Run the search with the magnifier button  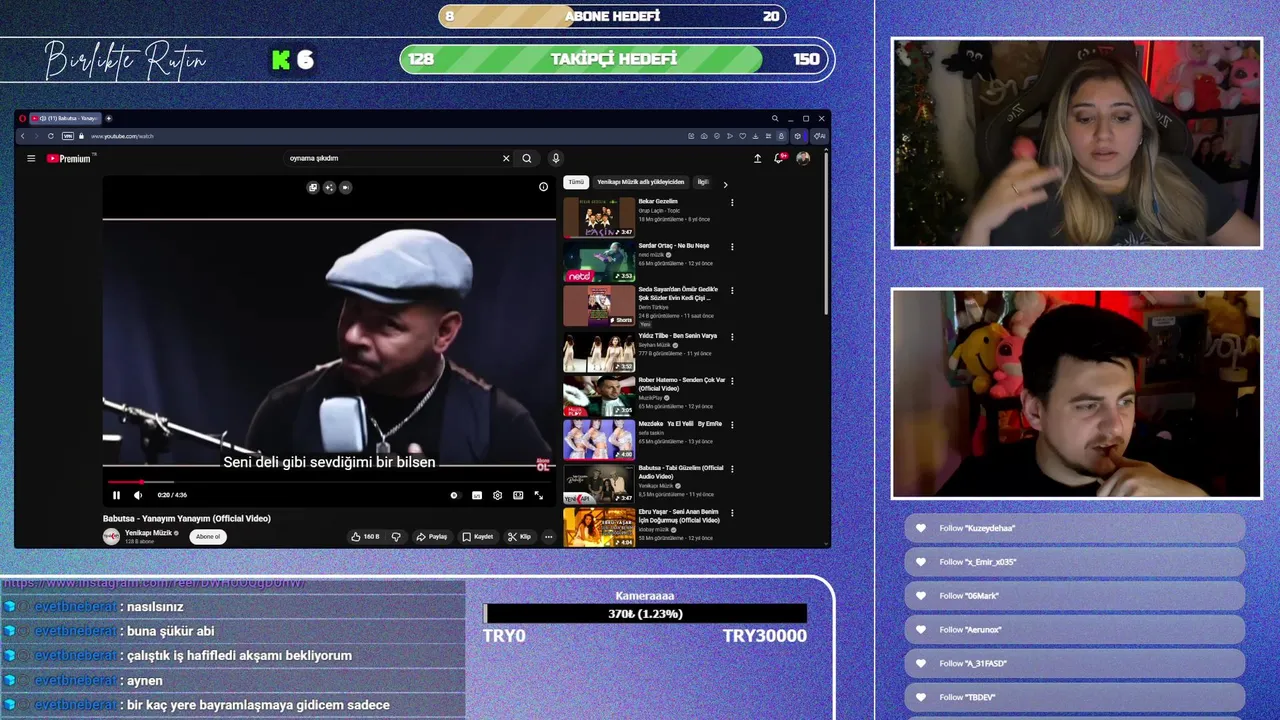pos(527,158)
